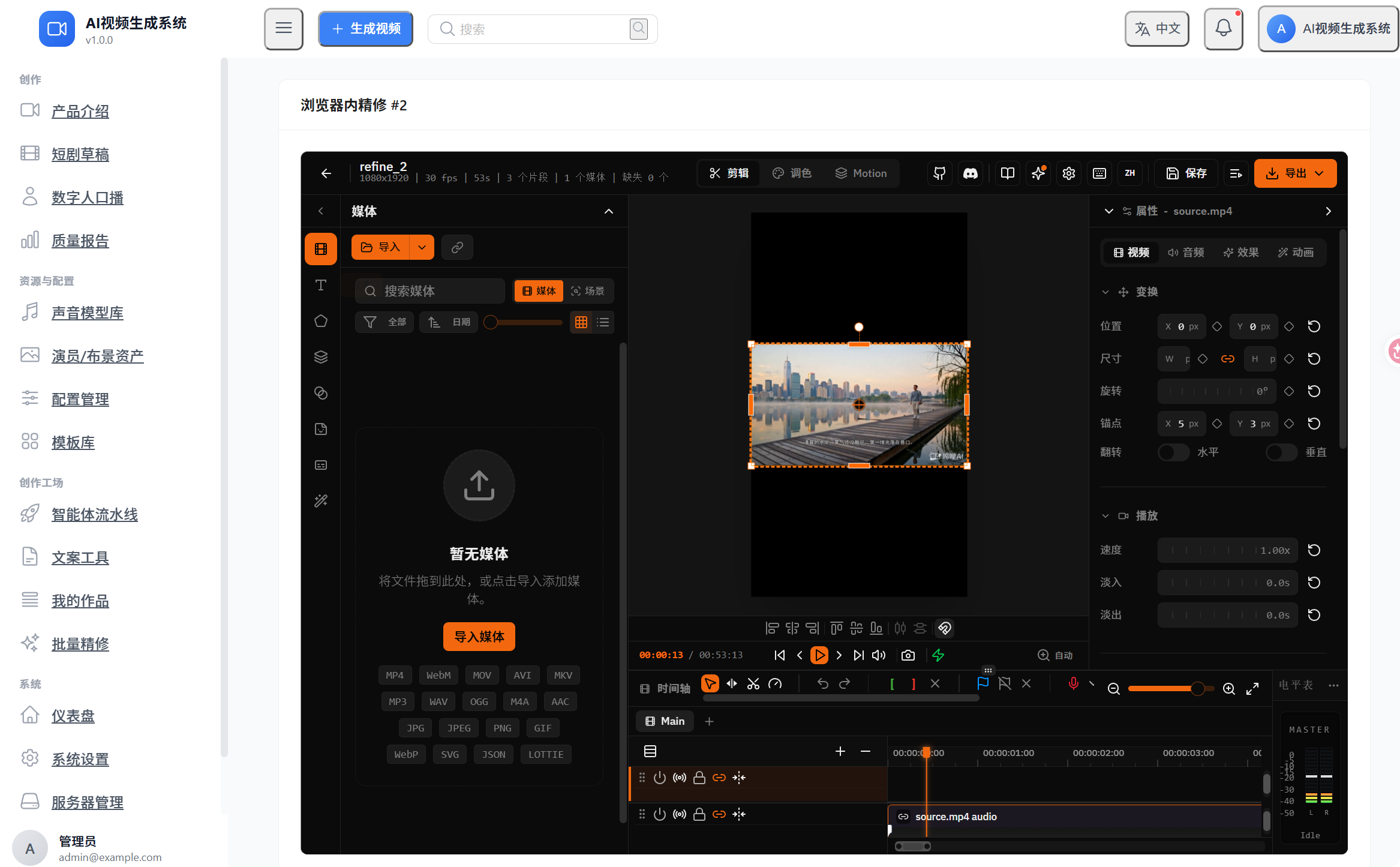This screenshot has height=867, width=1400.
Task: Click the 搜索媒体 input field
Action: pyautogui.click(x=430, y=291)
